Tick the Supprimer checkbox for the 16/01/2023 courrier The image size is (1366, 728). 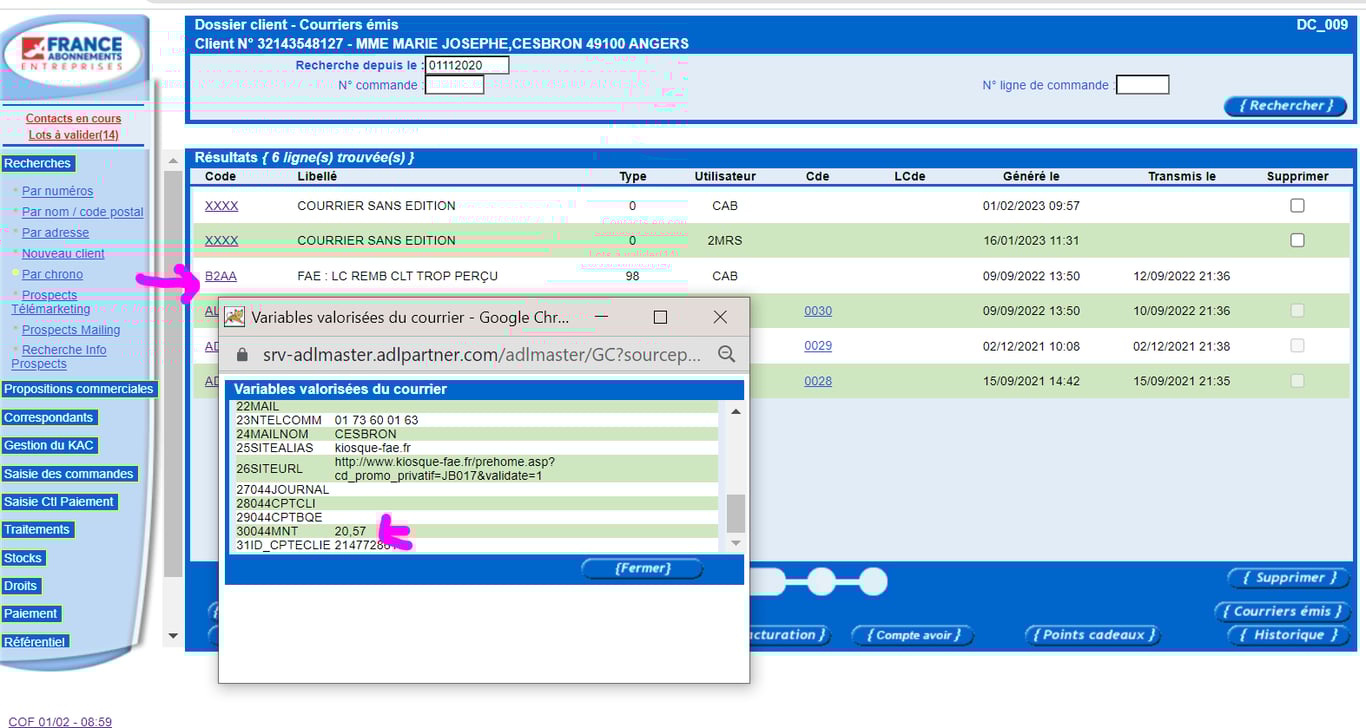click(1297, 240)
